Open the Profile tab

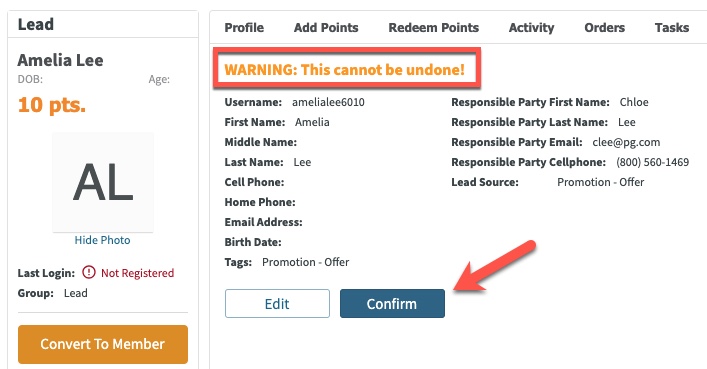click(244, 28)
